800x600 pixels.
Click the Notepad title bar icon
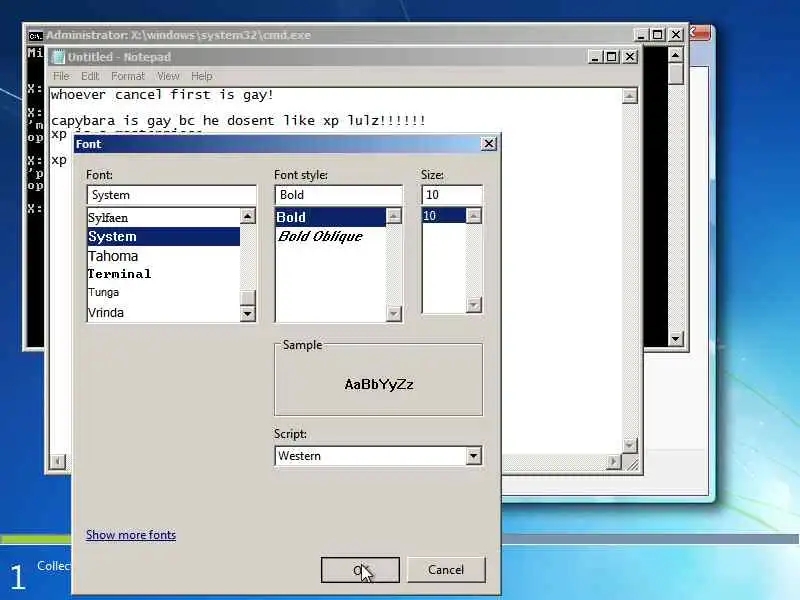tap(59, 57)
